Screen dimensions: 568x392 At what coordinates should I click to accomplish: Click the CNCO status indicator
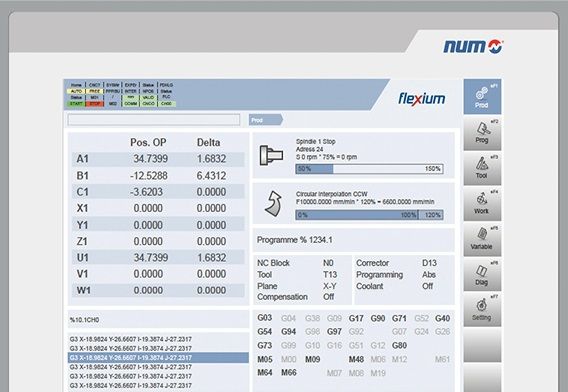point(148,104)
